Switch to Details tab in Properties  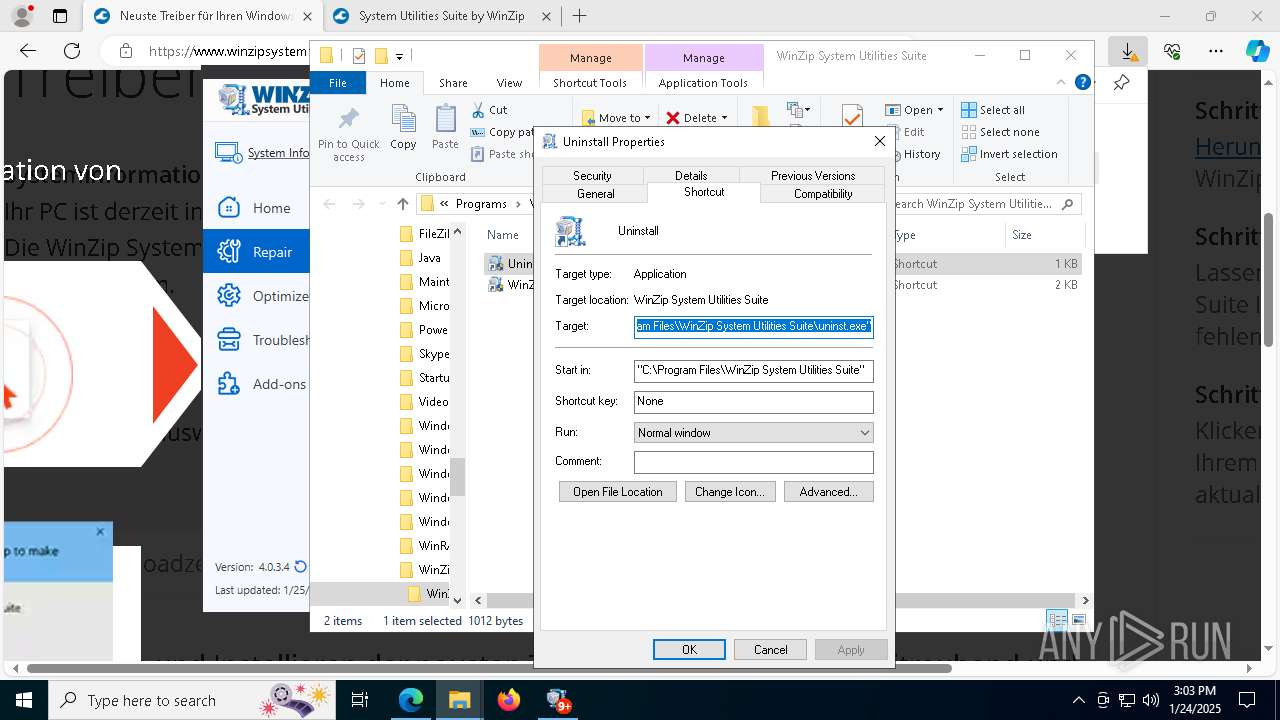click(691, 175)
